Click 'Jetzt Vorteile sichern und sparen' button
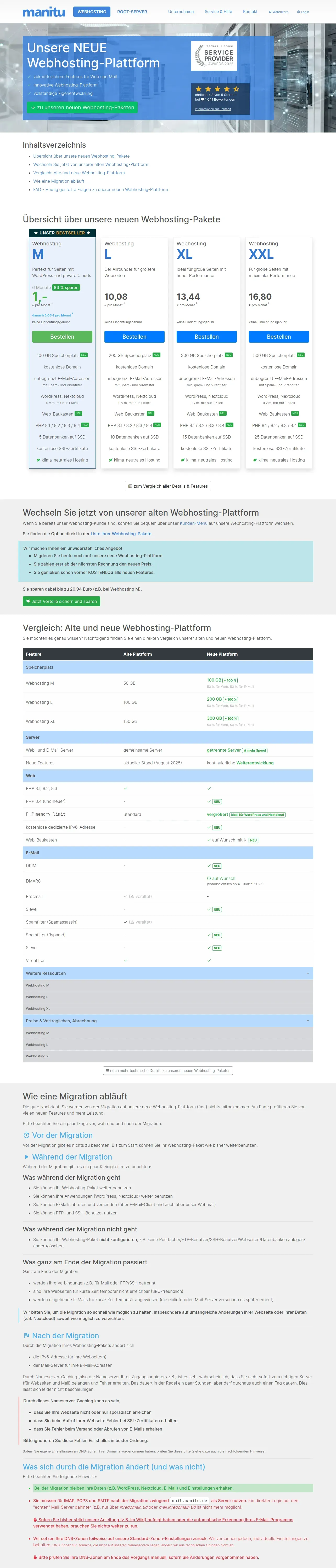Screen dimensions: 336x1568 point(61,601)
